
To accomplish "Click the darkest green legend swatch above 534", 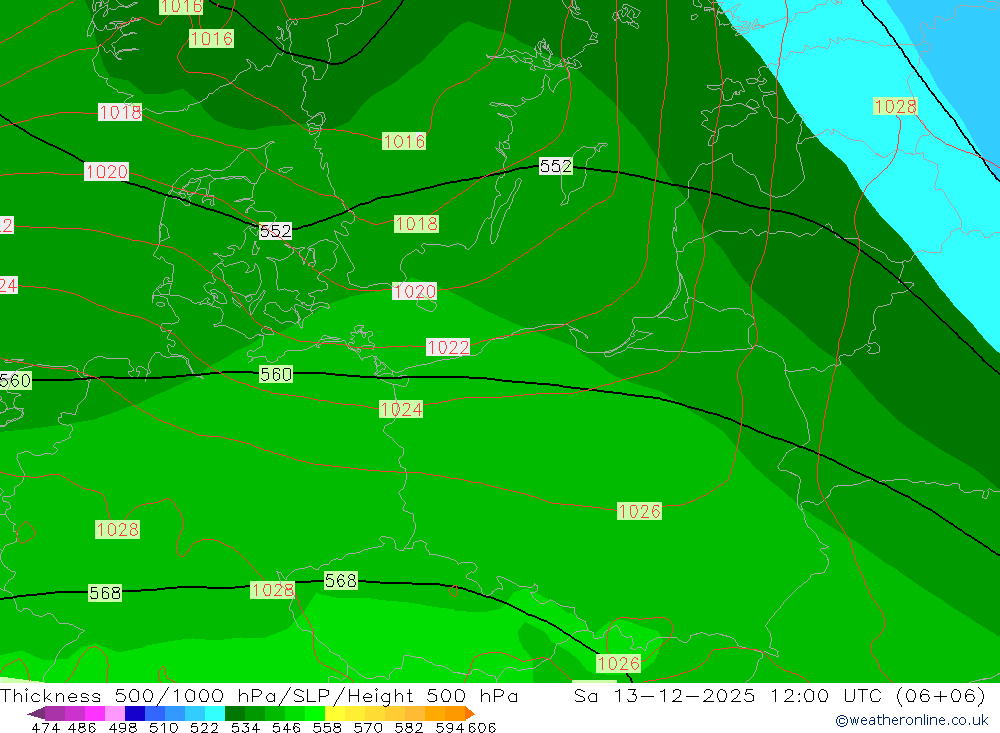I will point(235,713).
